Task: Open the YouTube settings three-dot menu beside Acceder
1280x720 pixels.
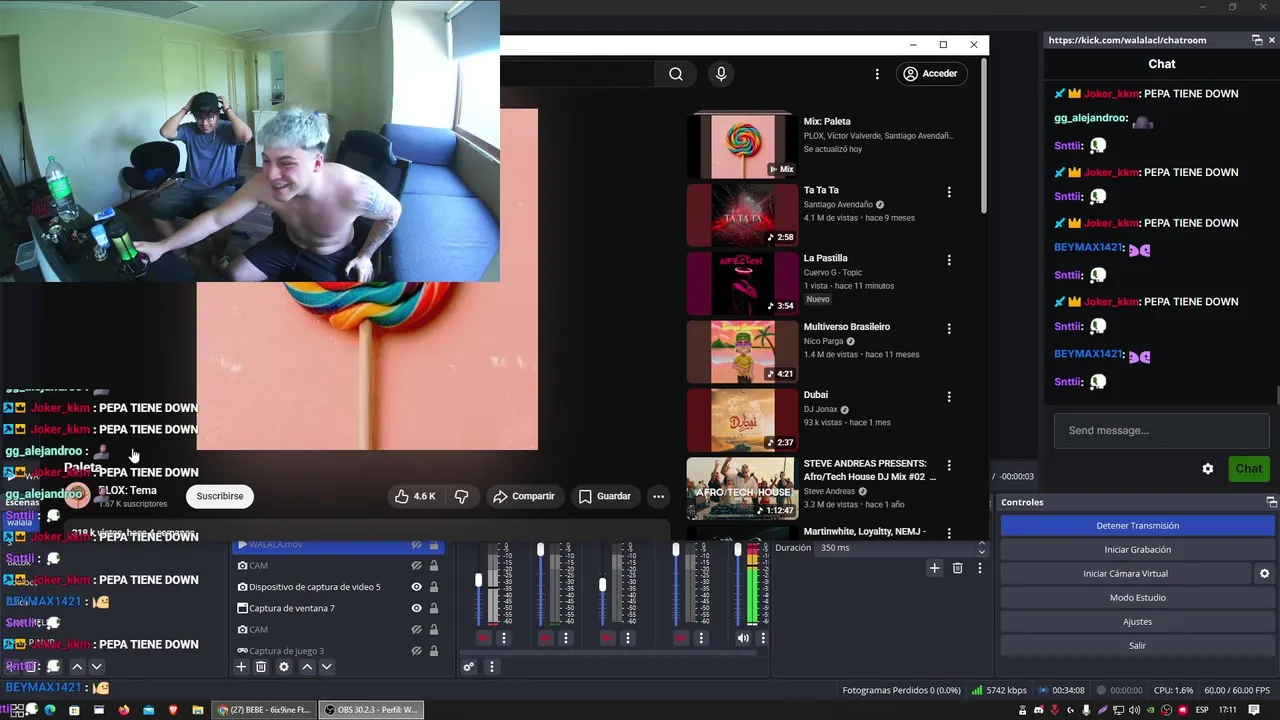Action: [x=877, y=74]
